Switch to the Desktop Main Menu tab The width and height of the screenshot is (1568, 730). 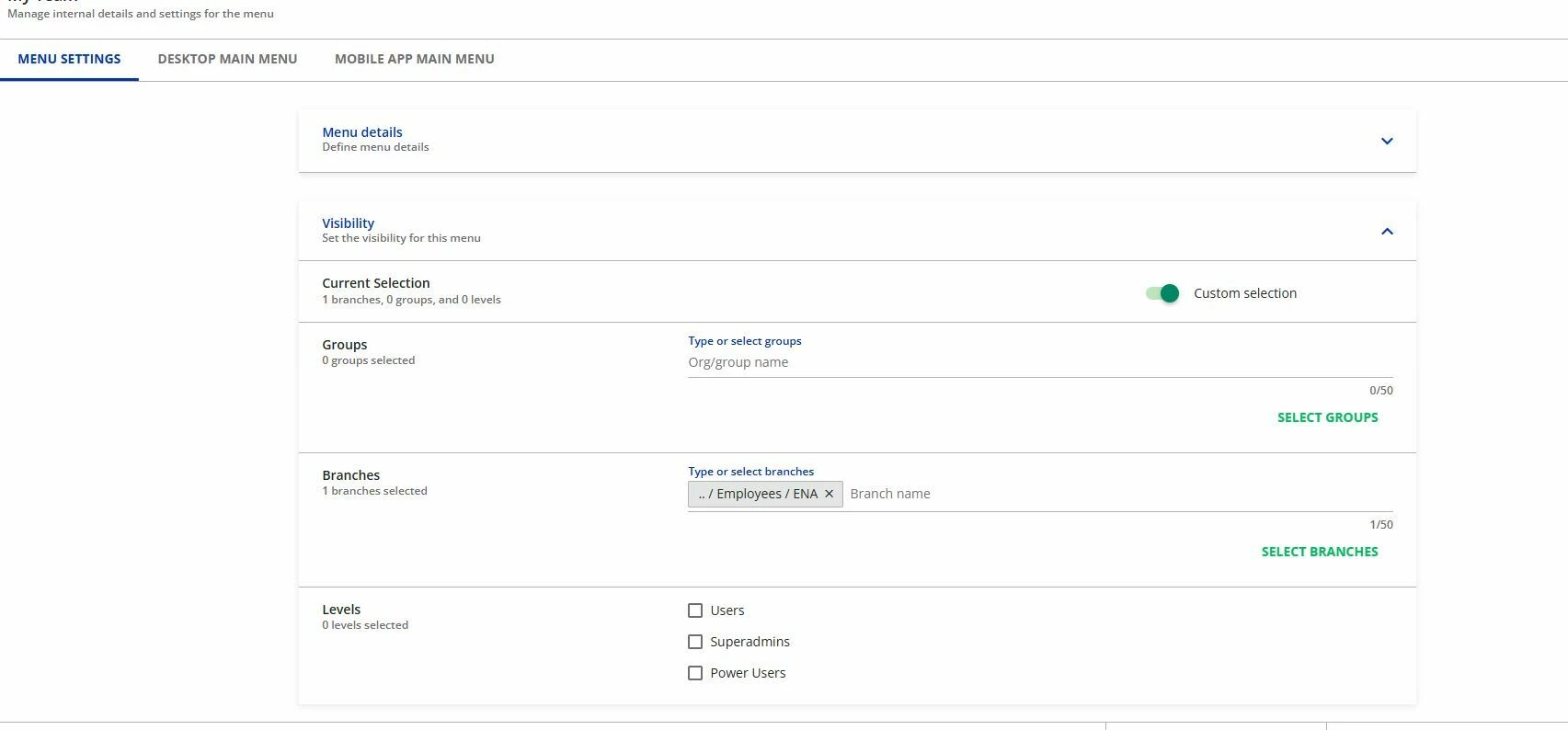pos(227,59)
